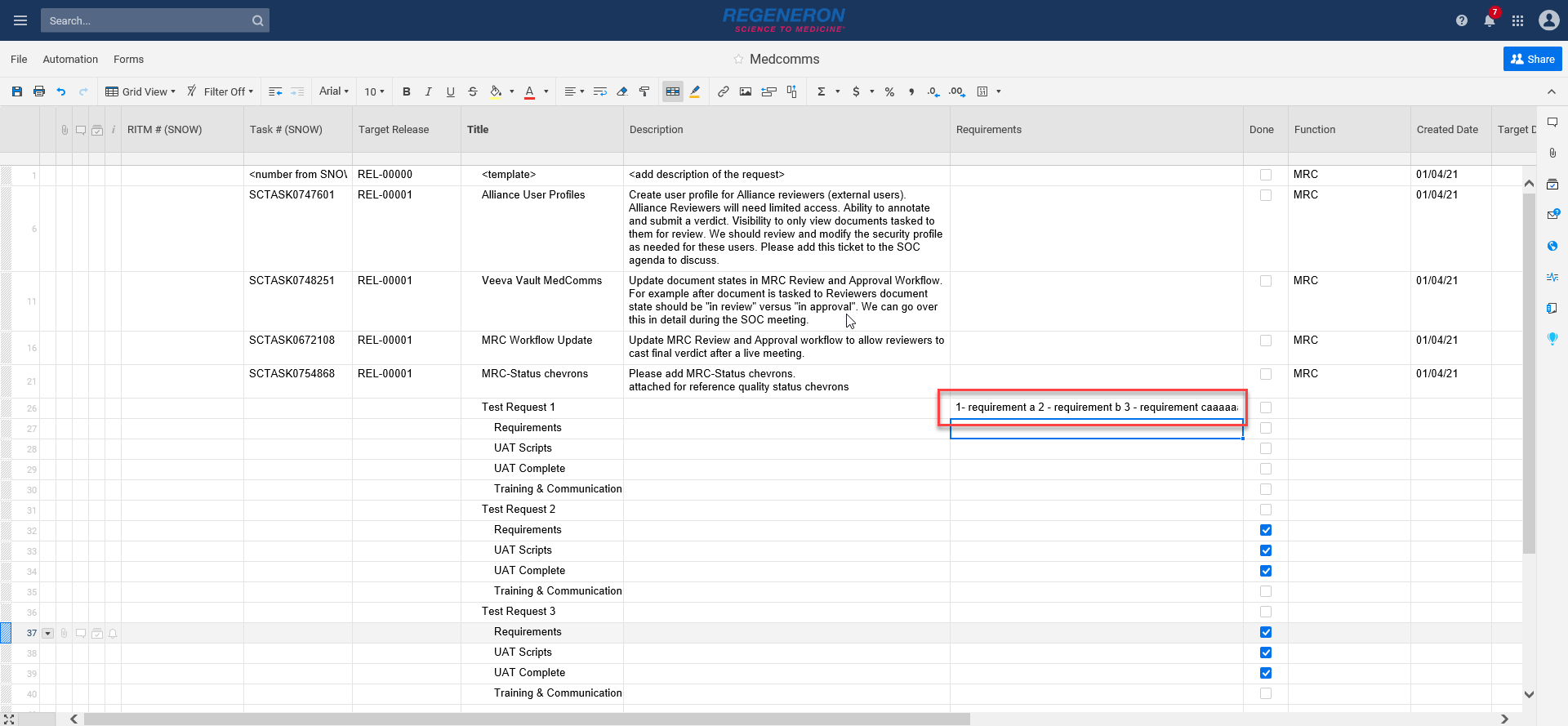Apply bold formatting
This screenshot has height=726, width=1568.
407,91
